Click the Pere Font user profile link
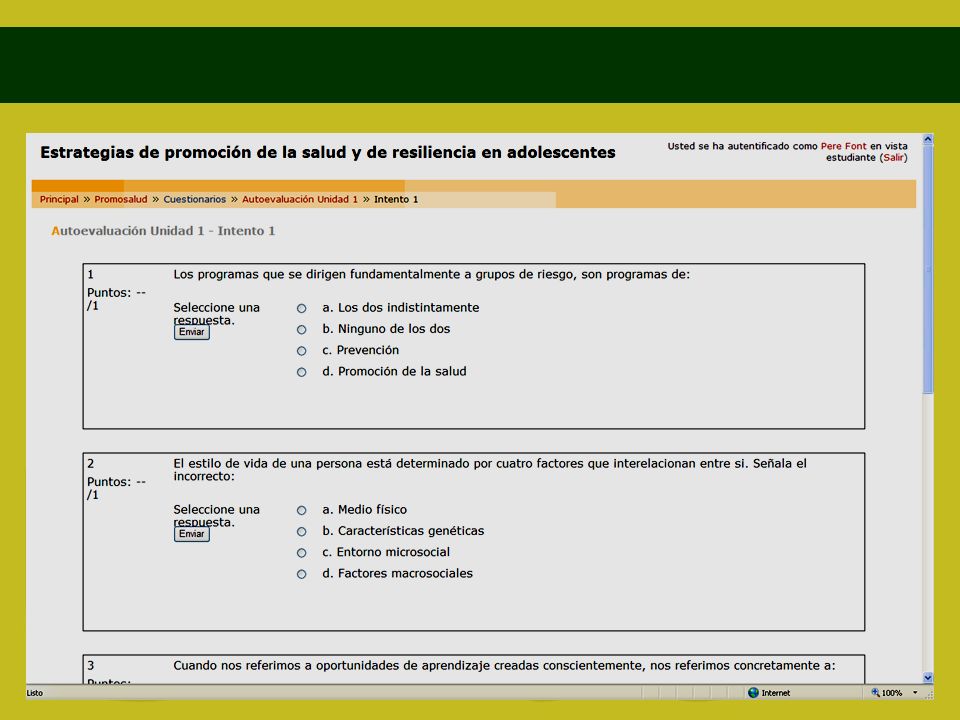Viewport: 960px width, 720px height. [x=843, y=146]
